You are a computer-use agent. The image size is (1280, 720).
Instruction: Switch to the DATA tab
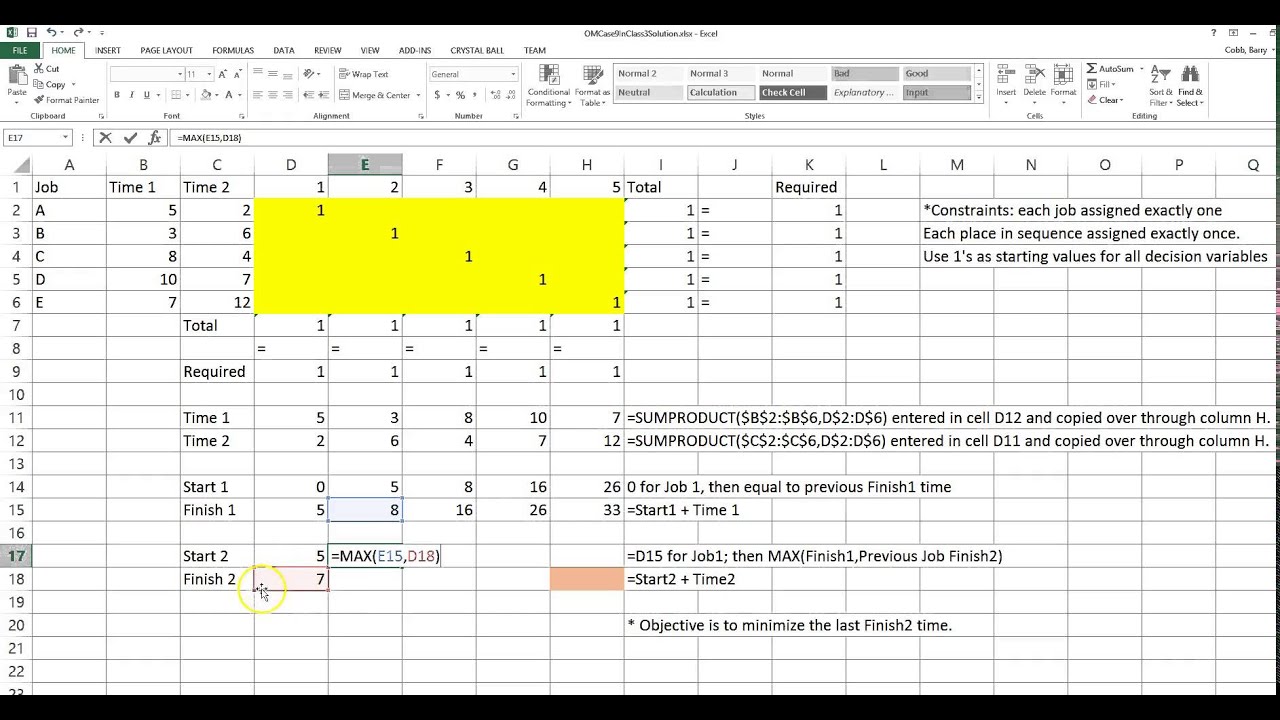284,50
